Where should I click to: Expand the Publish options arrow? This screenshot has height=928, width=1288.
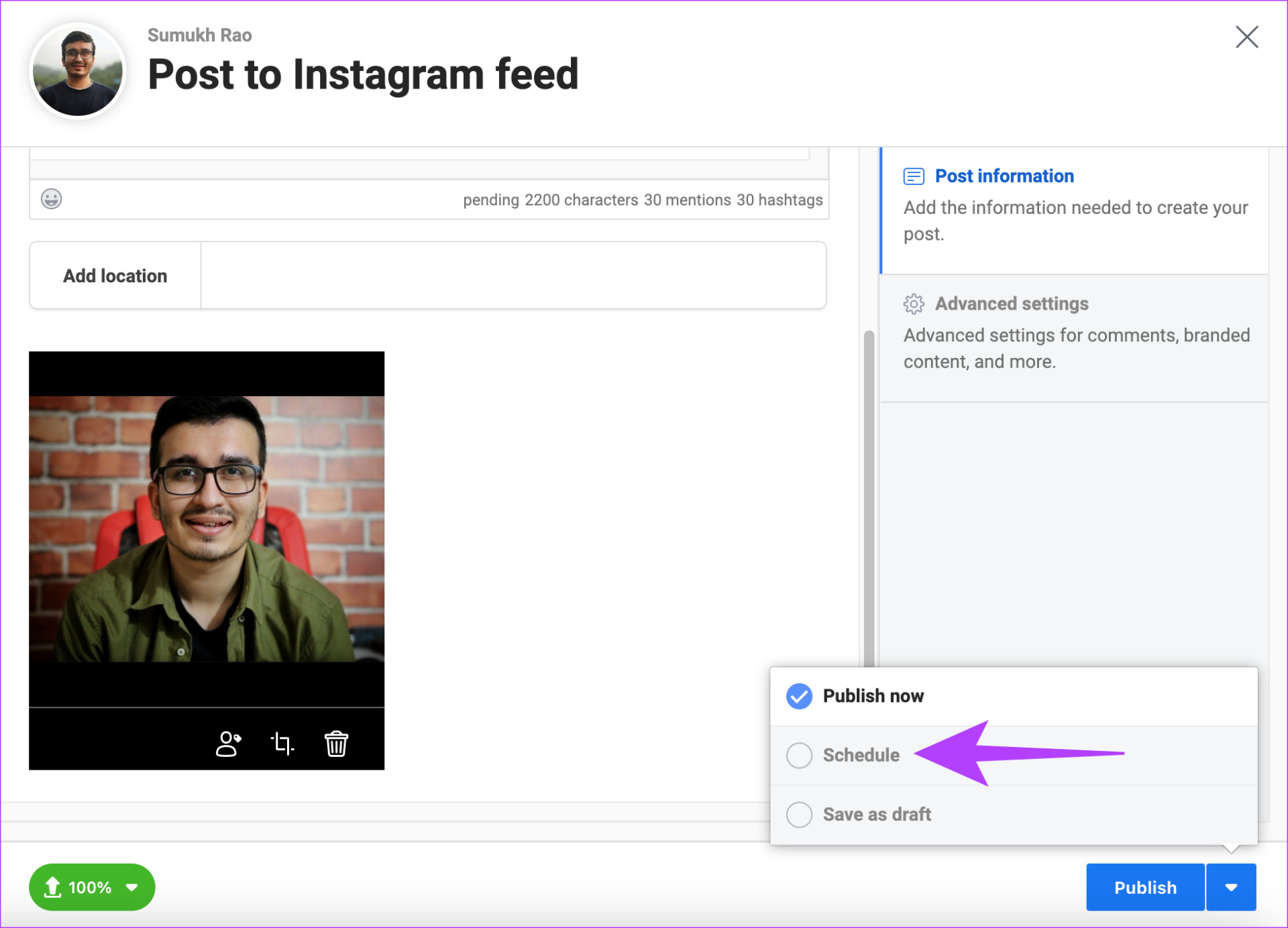click(1231, 887)
